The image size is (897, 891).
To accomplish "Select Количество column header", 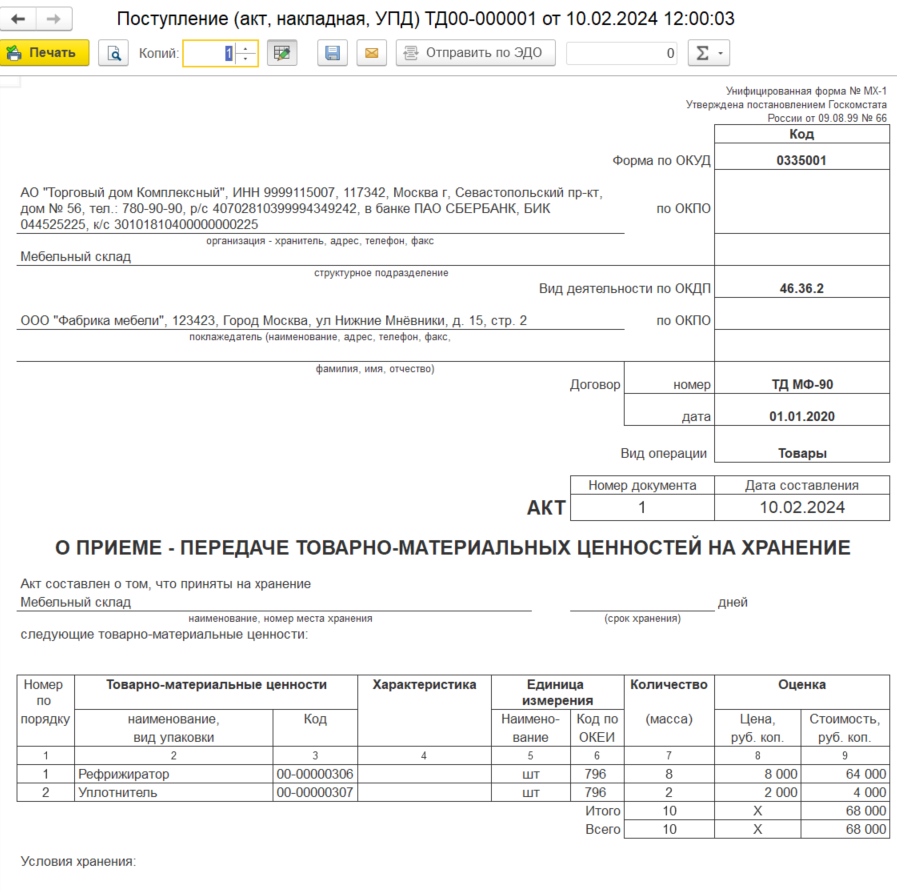I will pos(669,685).
